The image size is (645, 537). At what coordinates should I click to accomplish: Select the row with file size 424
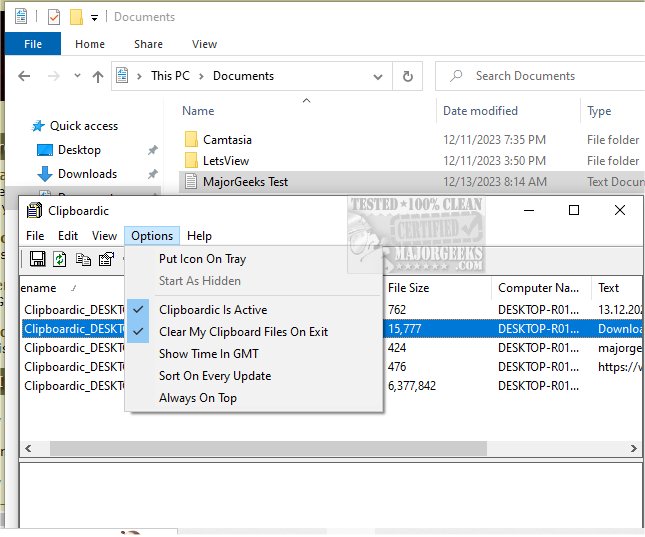click(332, 348)
